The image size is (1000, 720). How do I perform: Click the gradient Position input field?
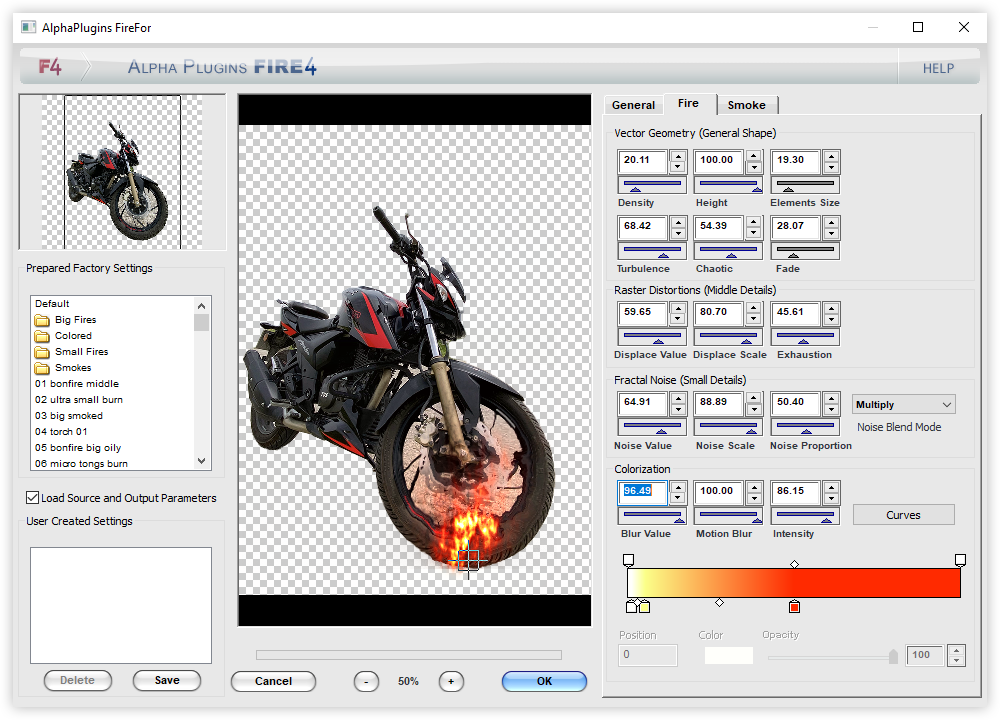click(647, 655)
